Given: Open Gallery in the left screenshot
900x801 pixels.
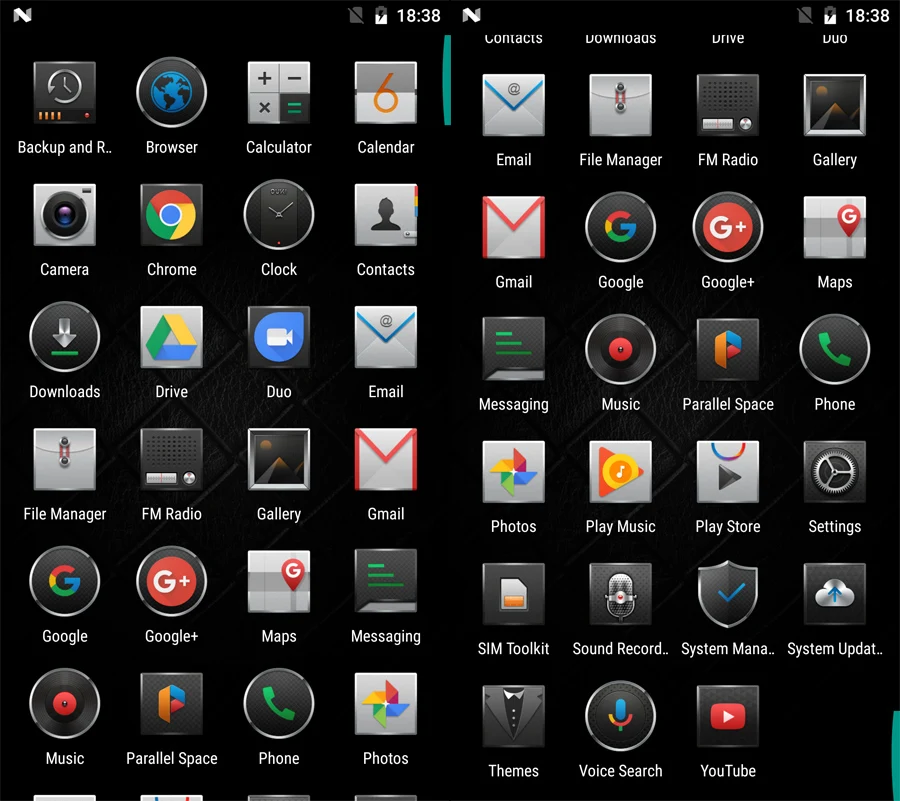Looking at the screenshot, I should pos(278,459).
